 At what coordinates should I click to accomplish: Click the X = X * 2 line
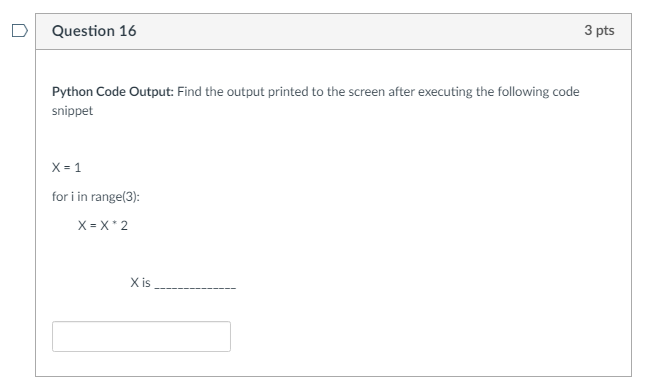coord(103,225)
